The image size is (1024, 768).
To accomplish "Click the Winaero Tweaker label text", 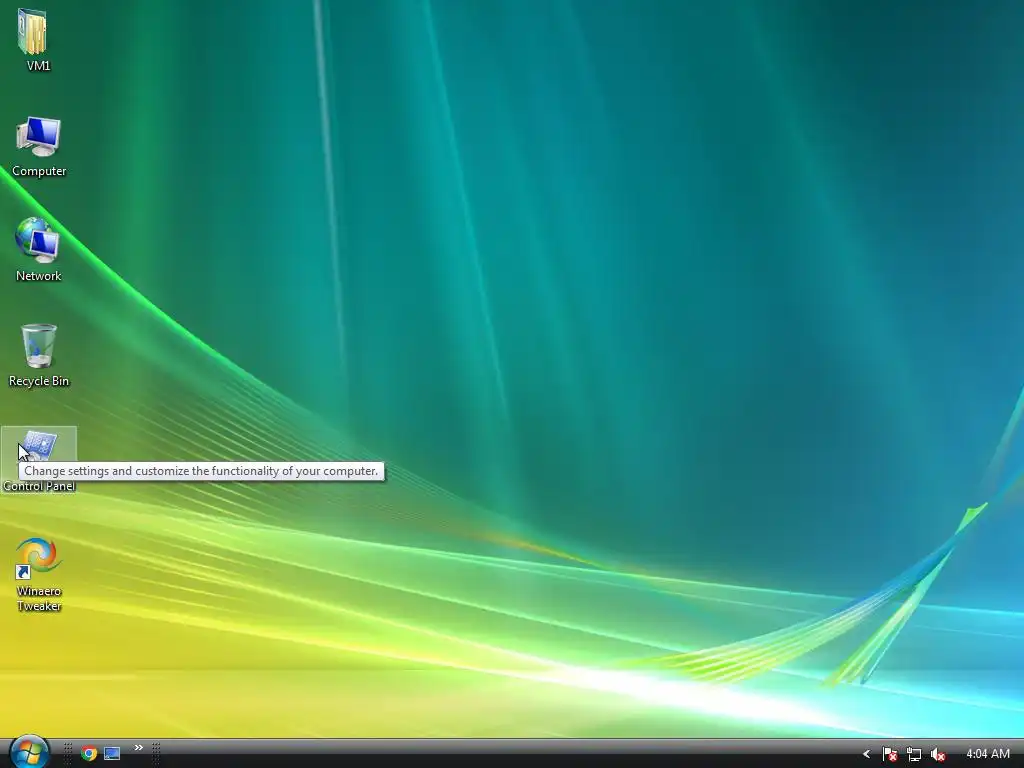I will click(x=39, y=598).
